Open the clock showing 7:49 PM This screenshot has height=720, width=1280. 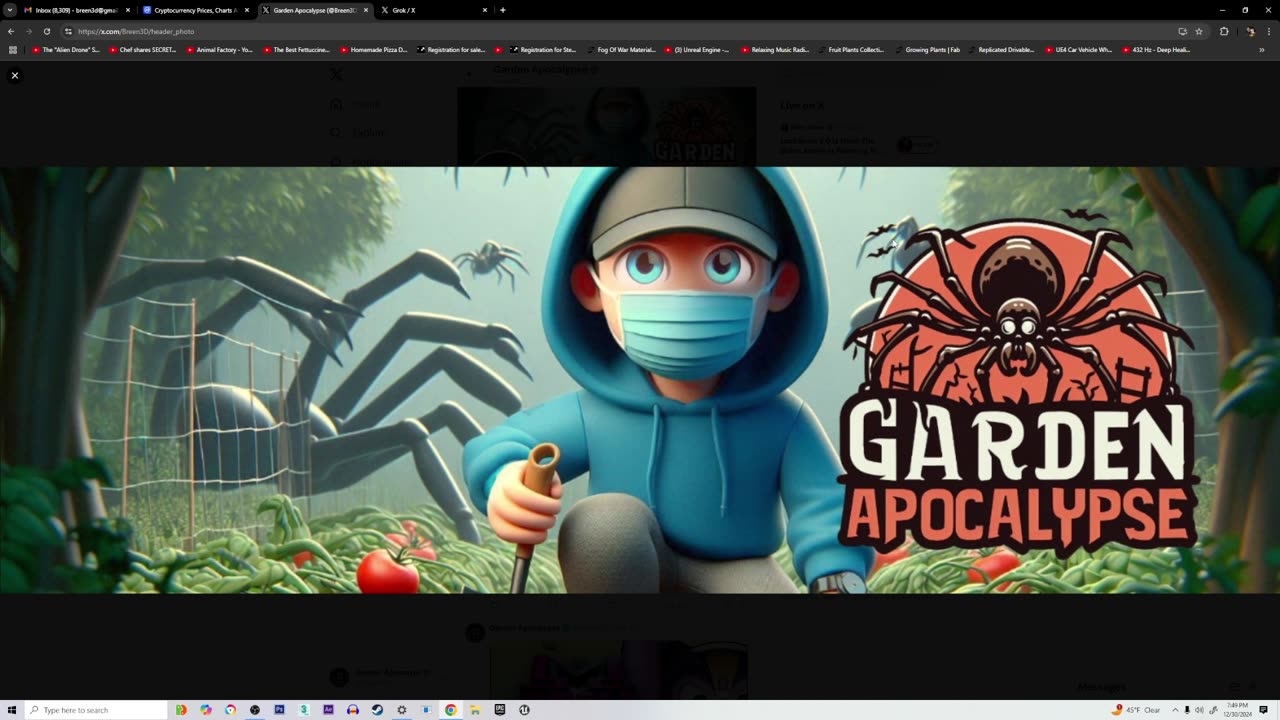click(1240, 710)
